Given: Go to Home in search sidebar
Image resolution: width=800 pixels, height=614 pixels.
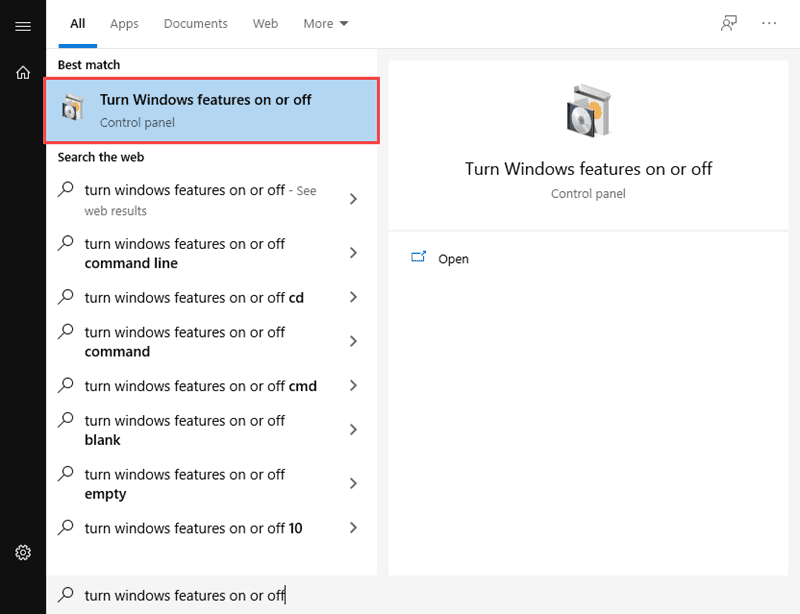Looking at the screenshot, I should (23, 72).
